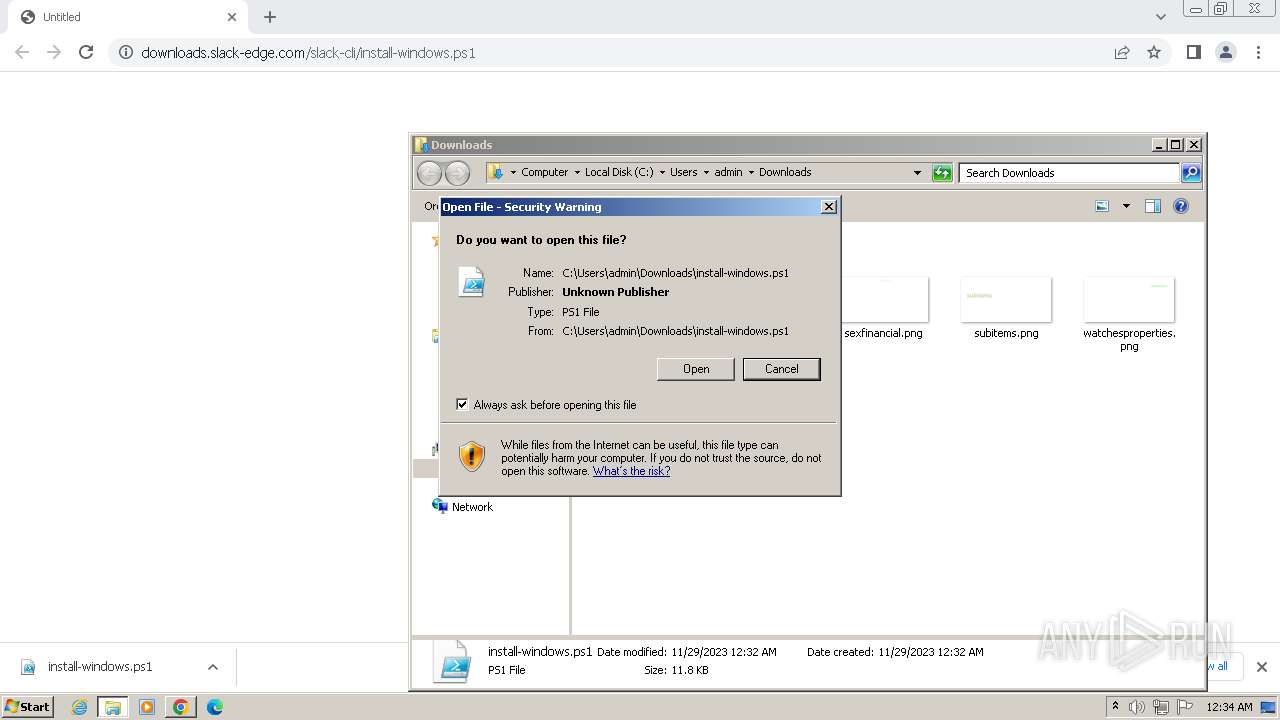Click the Chrome address bar URL
Image resolution: width=1280 pixels, height=720 pixels.
(308, 53)
